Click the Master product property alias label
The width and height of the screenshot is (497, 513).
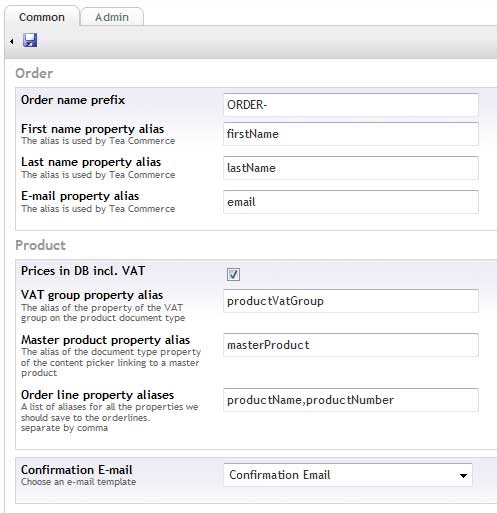point(105,340)
